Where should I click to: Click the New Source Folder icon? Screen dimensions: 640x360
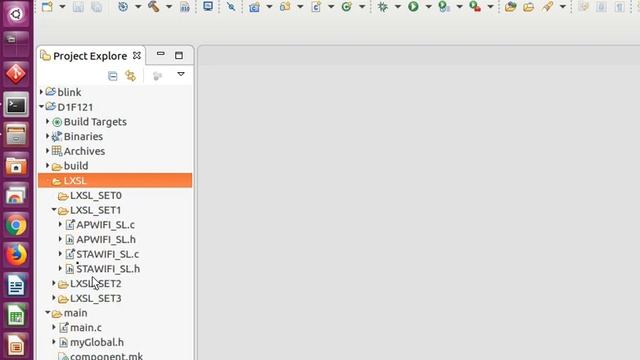point(285,7)
